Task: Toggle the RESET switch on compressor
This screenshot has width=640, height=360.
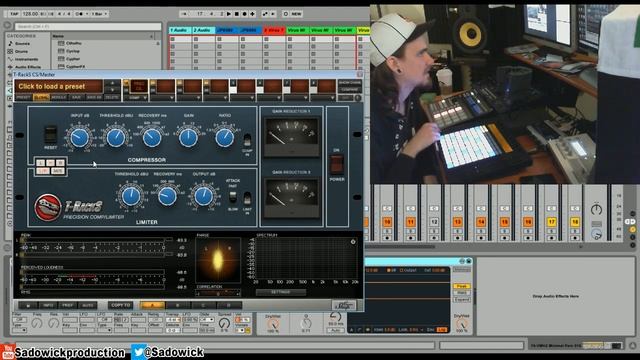Action: click(x=51, y=134)
